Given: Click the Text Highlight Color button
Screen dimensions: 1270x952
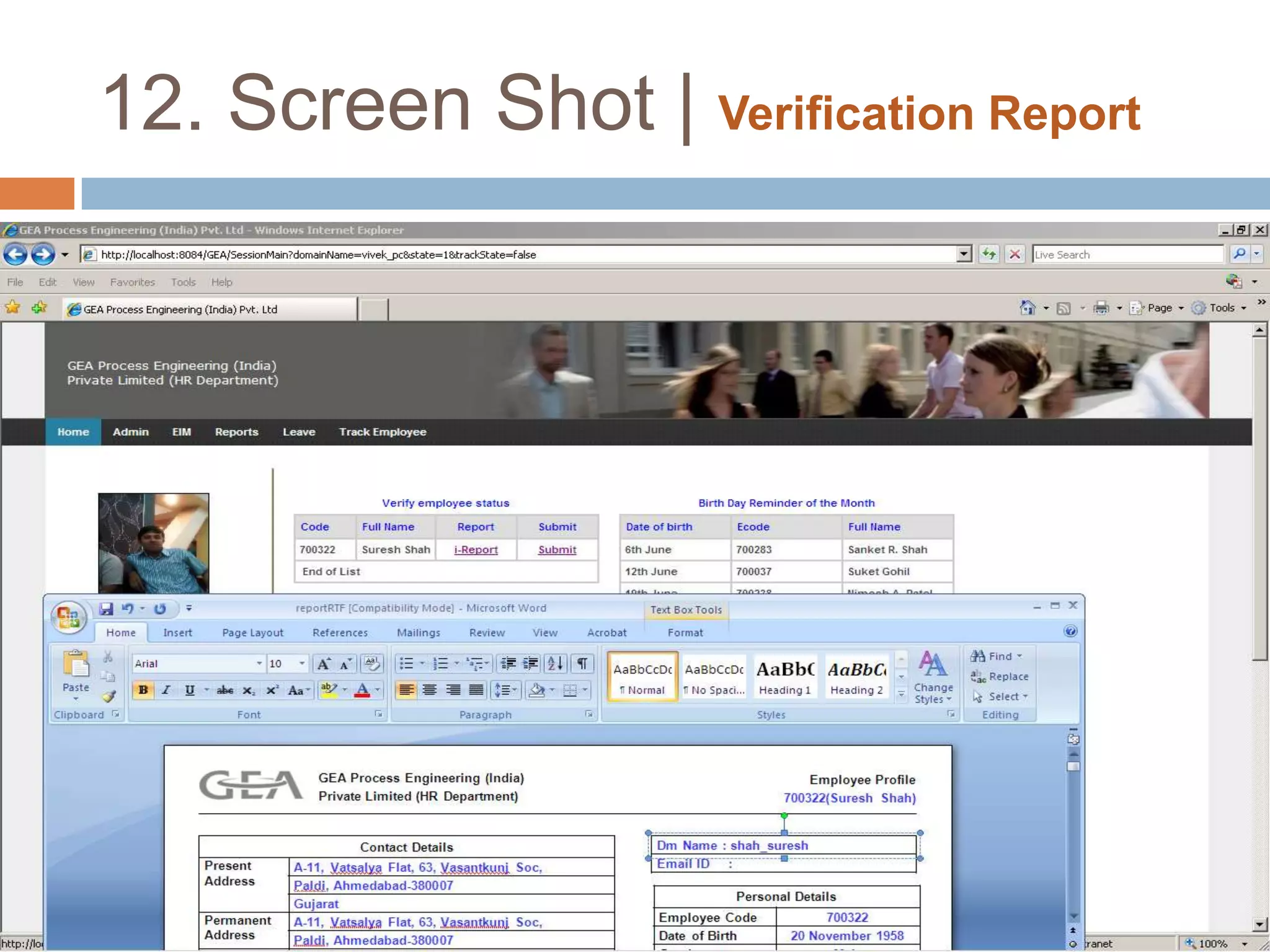Looking at the screenshot, I should [329, 690].
